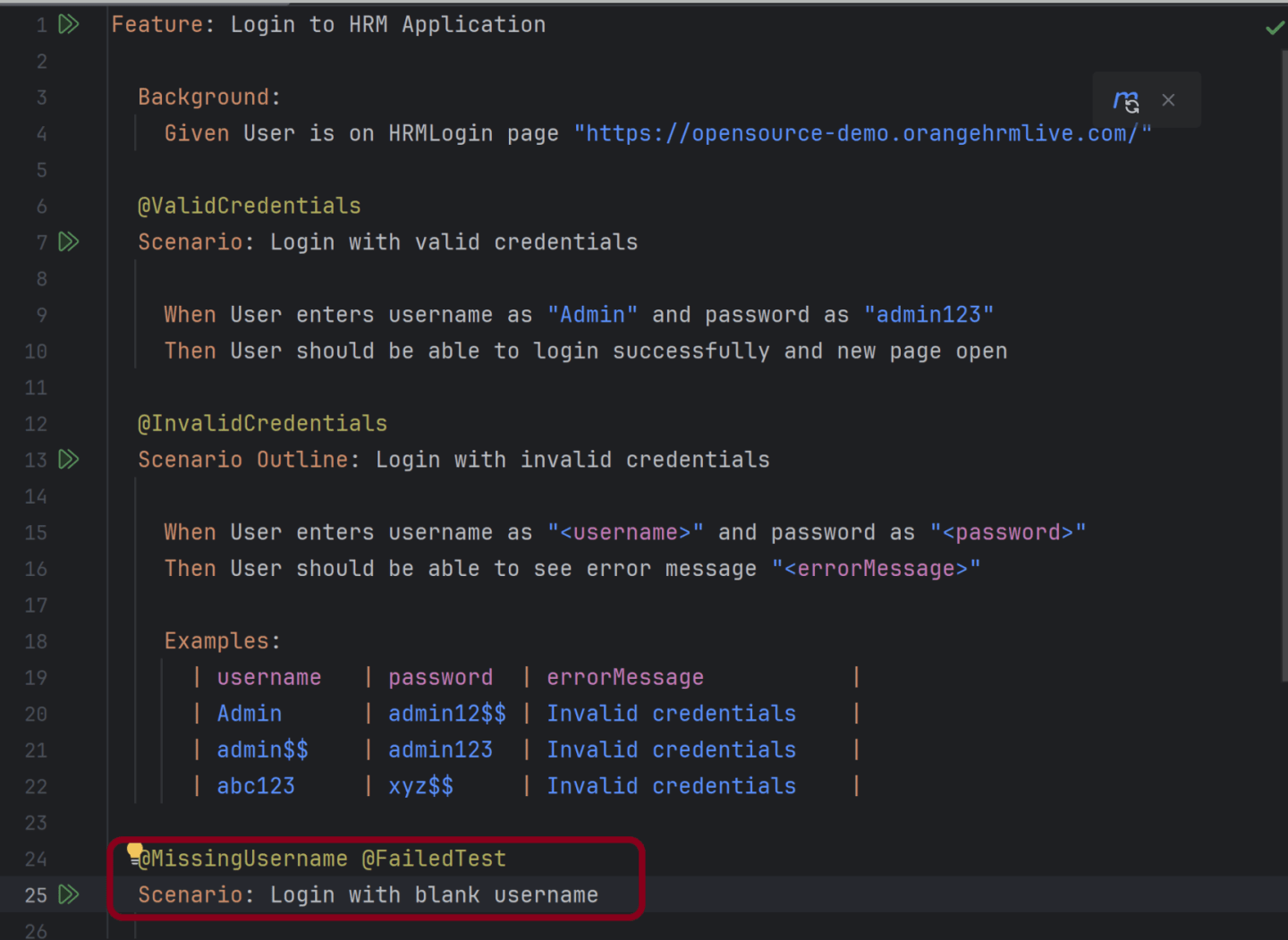Image resolution: width=1288 pixels, height=940 pixels.
Task: Place cursor on the @ValidCredentials tag
Action: 249,206
